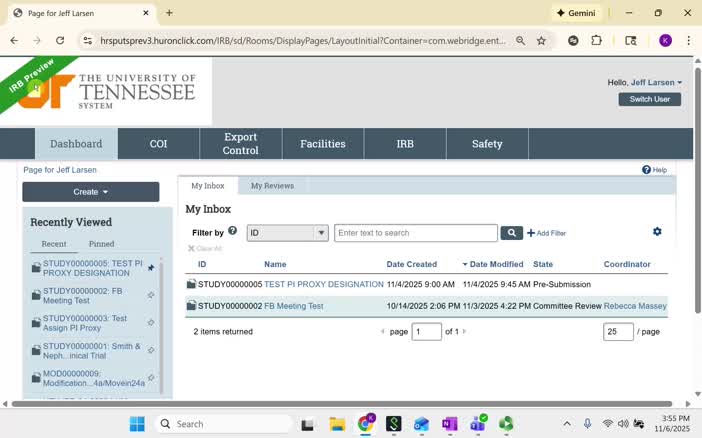Show hidden icons in system tray
The height and width of the screenshot is (438, 702).
pyautogui.click(x=567, y=424)
